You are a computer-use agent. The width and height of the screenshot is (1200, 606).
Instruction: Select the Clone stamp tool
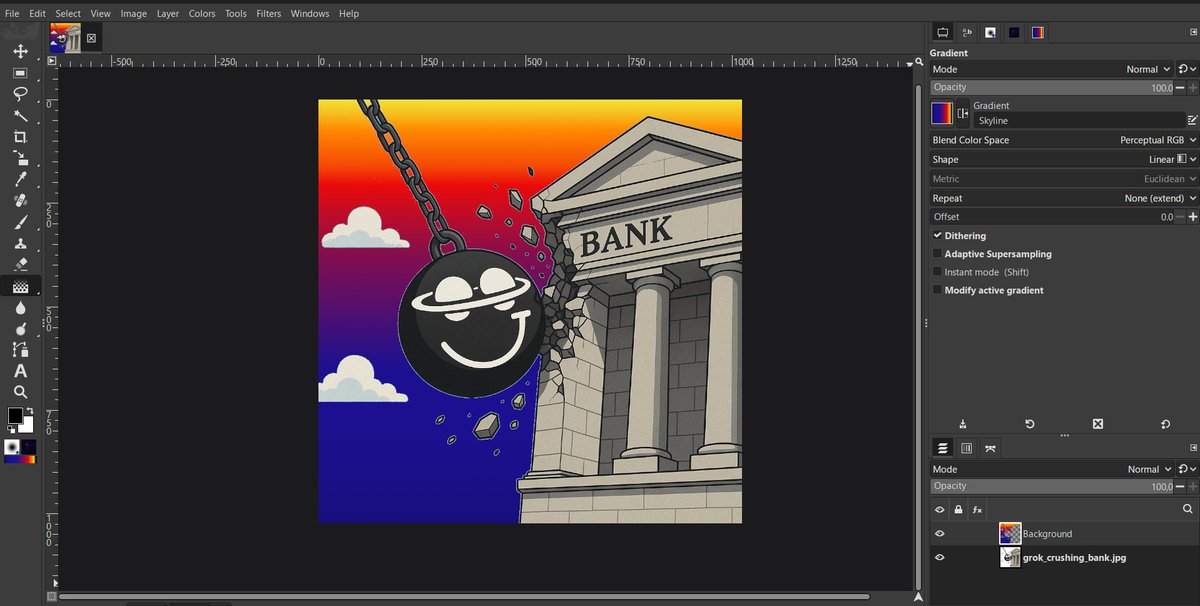pos(20,243)
